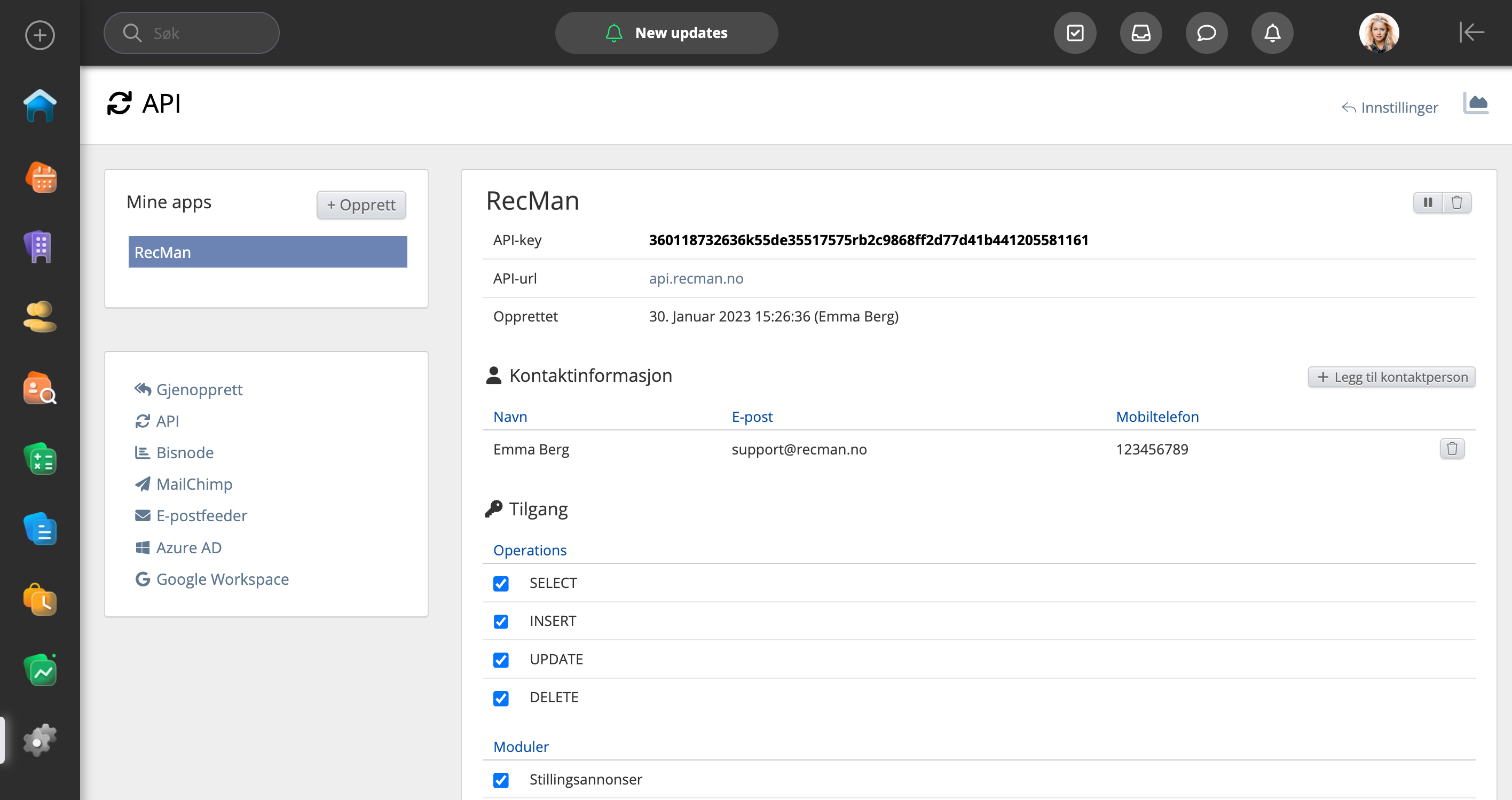Open the calendar module in the sidebar
The width and height of the screenshot is (1512, 800).
(x=40, y=177)
